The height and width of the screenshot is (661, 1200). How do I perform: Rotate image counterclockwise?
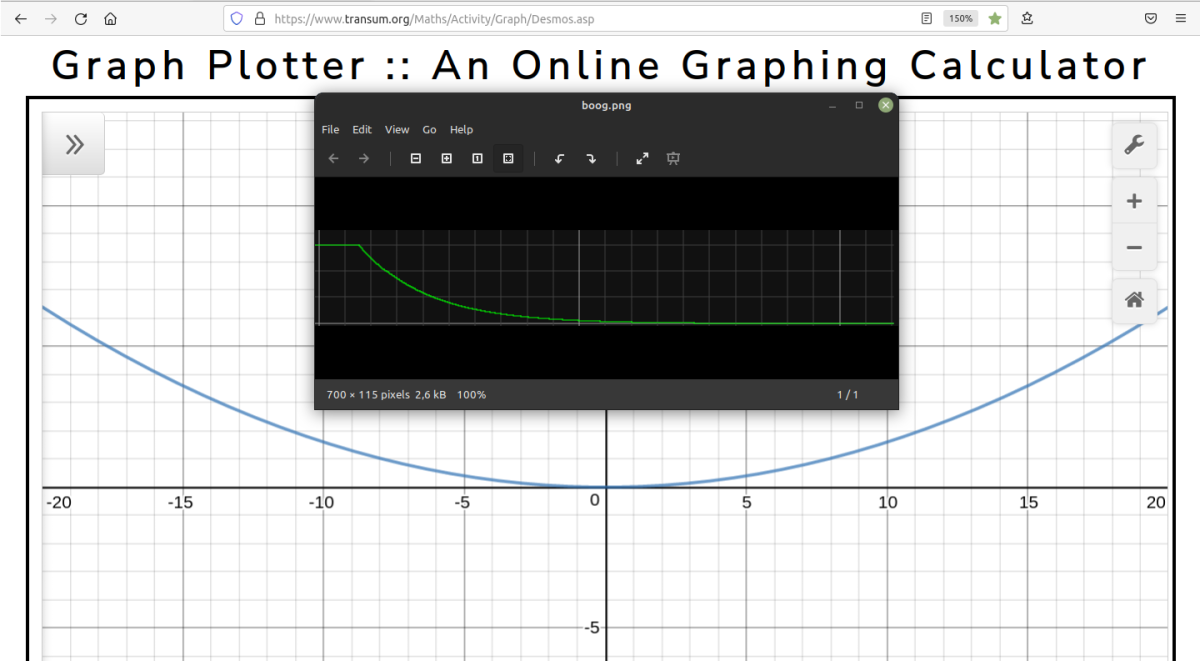(x=560, y=158)
